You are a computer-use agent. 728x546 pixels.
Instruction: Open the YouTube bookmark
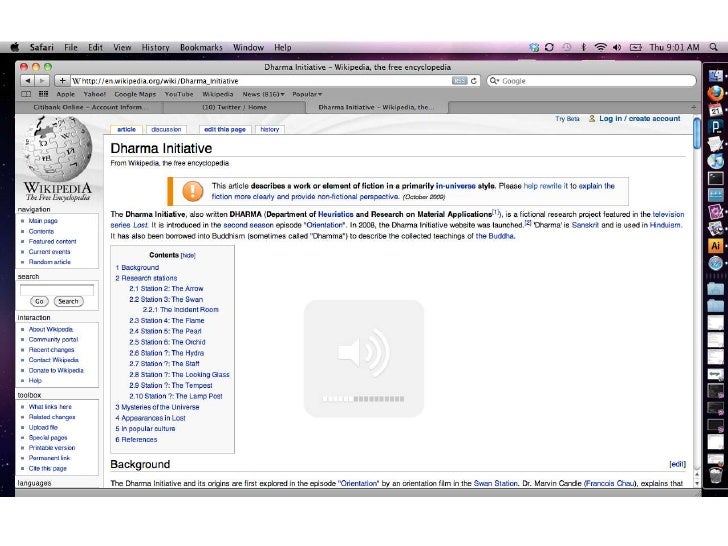point(179,94)
